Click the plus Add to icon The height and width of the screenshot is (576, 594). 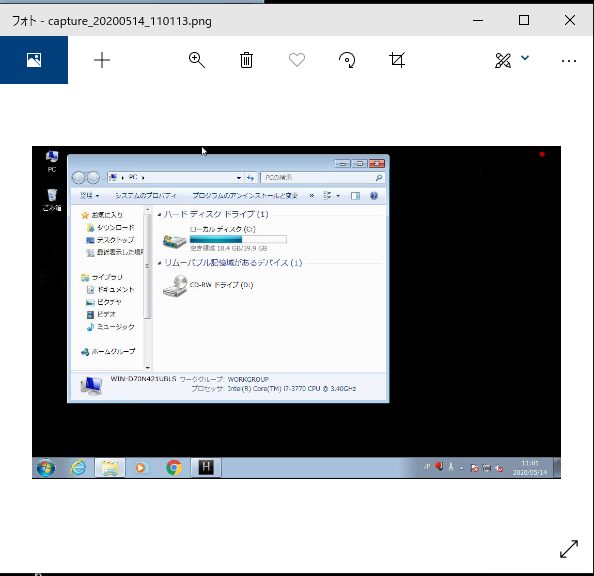(x=102, y=60)
